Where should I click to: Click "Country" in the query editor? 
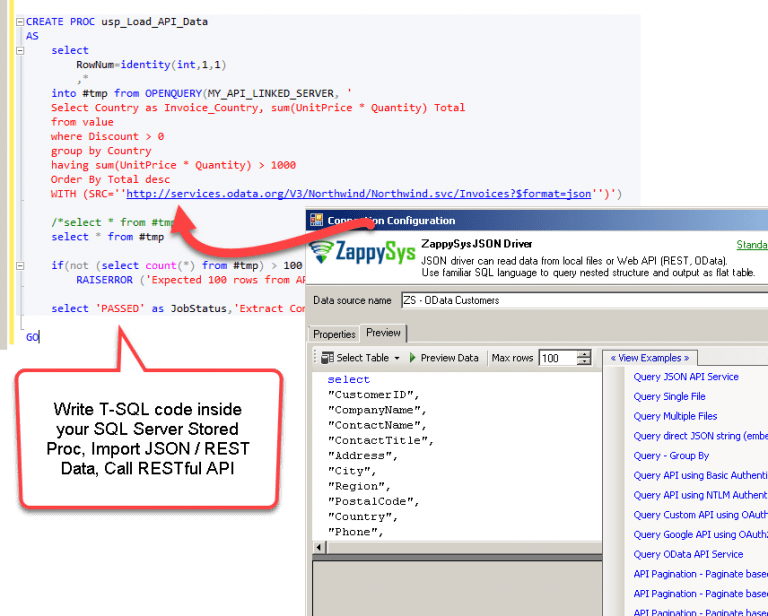(x=362, y=516)
